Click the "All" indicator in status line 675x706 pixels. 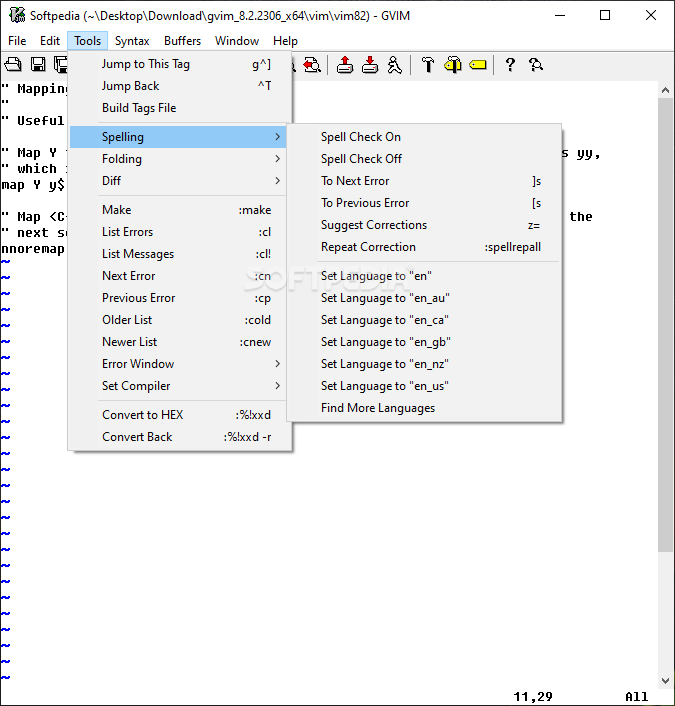pyautogui.click(x=636, y=697)
